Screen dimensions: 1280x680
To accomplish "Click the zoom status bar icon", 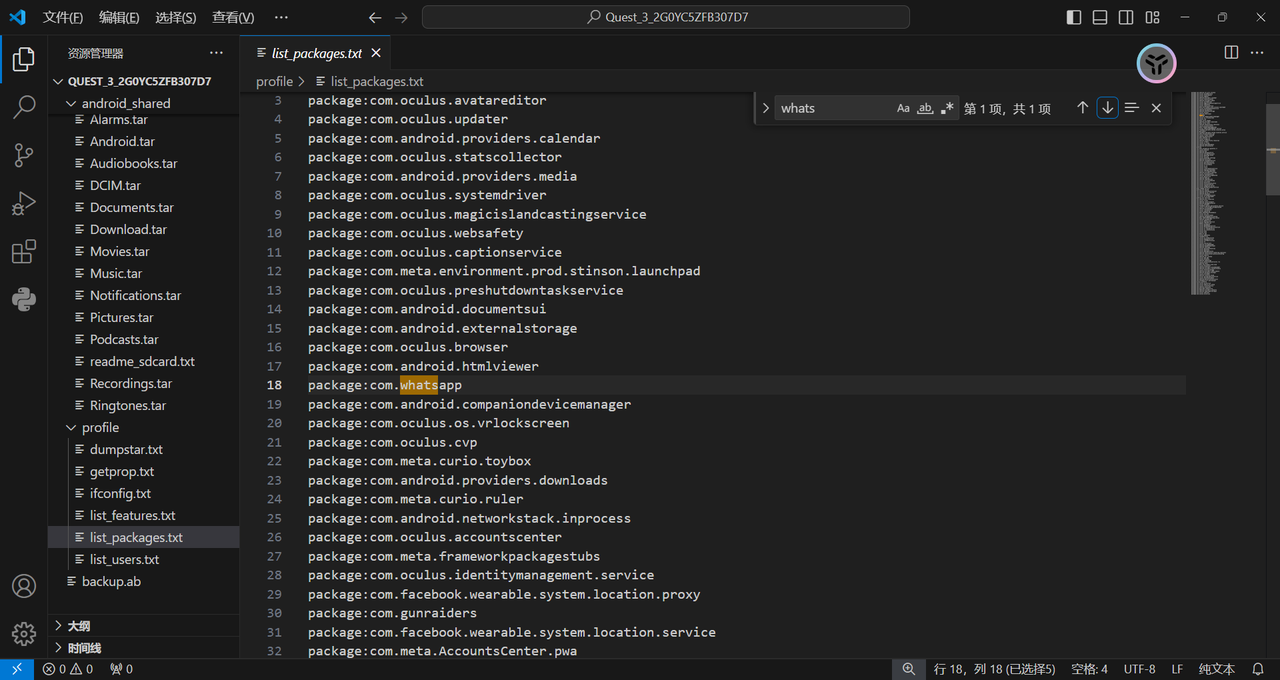I will coord(908,669).
